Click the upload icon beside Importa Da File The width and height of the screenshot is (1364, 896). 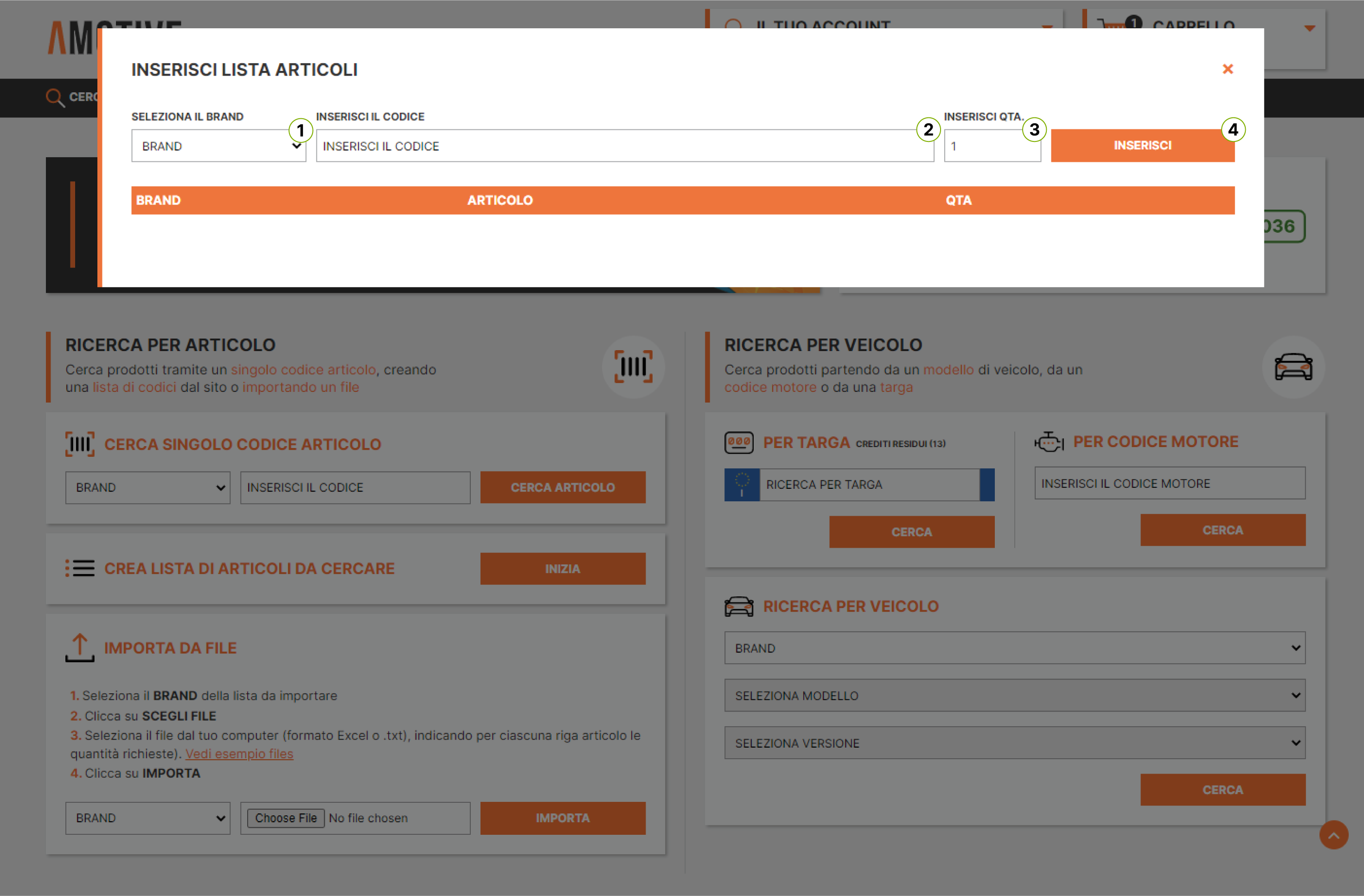(x=80, y=648)
